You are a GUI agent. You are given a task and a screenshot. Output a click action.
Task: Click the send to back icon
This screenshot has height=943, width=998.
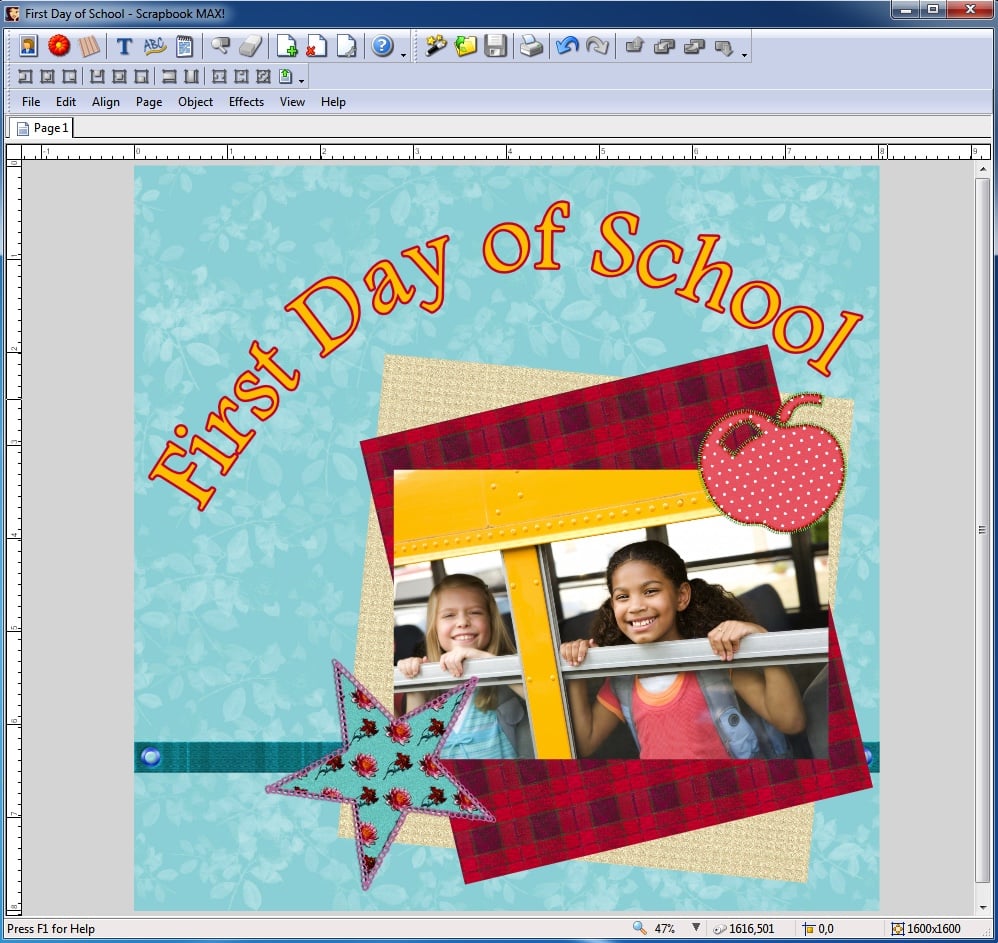[724, 47]
